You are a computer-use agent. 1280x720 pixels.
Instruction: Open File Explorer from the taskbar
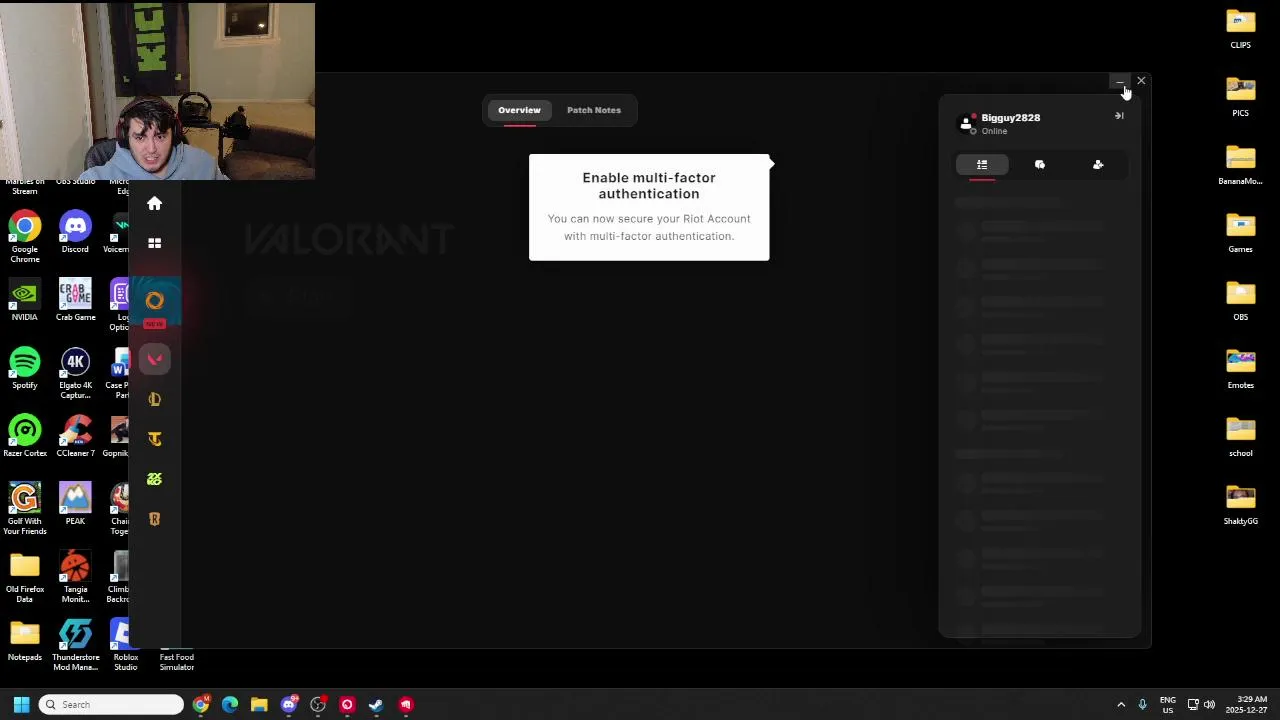tap(259, 704)
